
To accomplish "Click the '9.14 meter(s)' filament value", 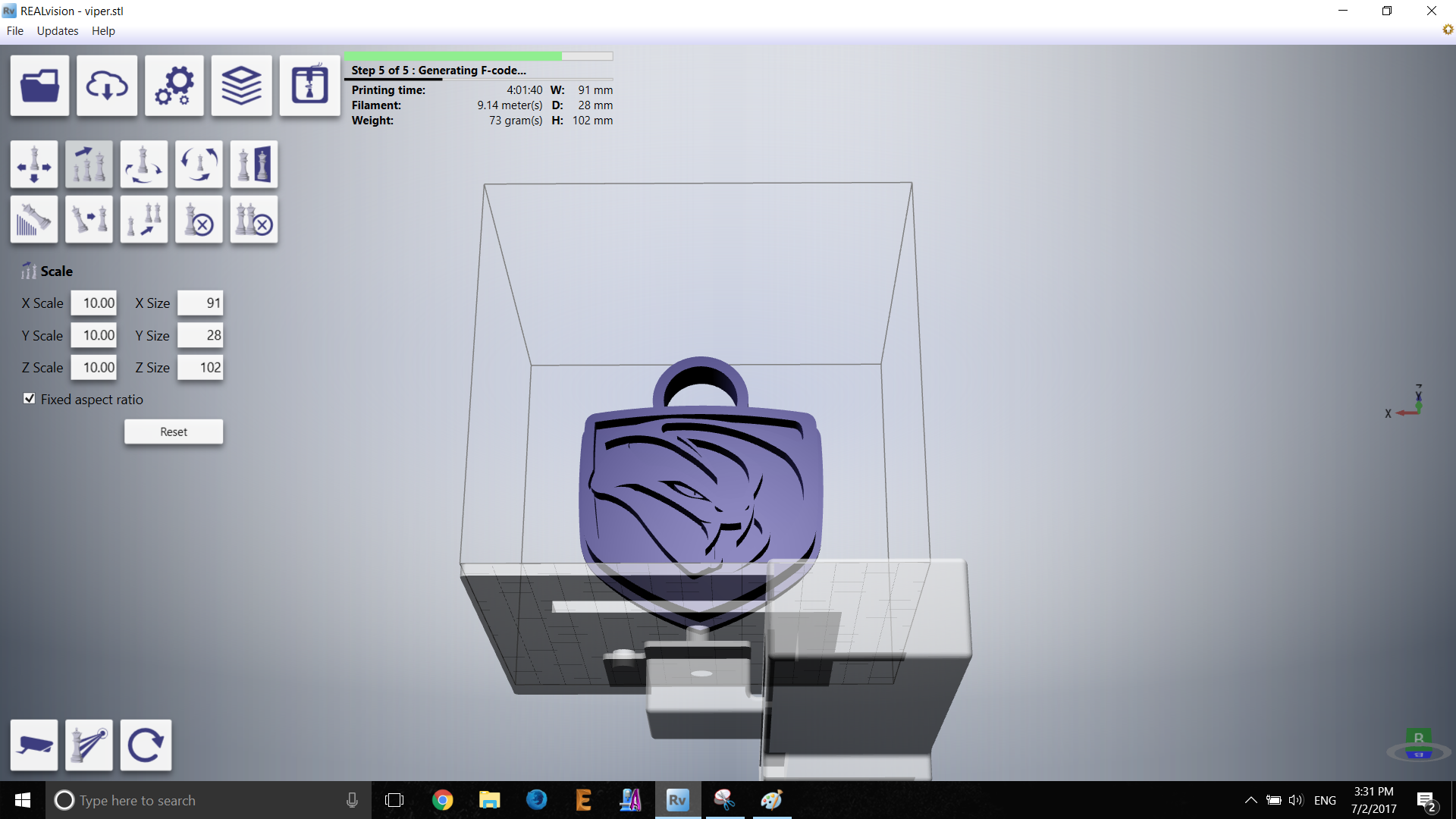I will pyautogui.click(x=510, y=105).
